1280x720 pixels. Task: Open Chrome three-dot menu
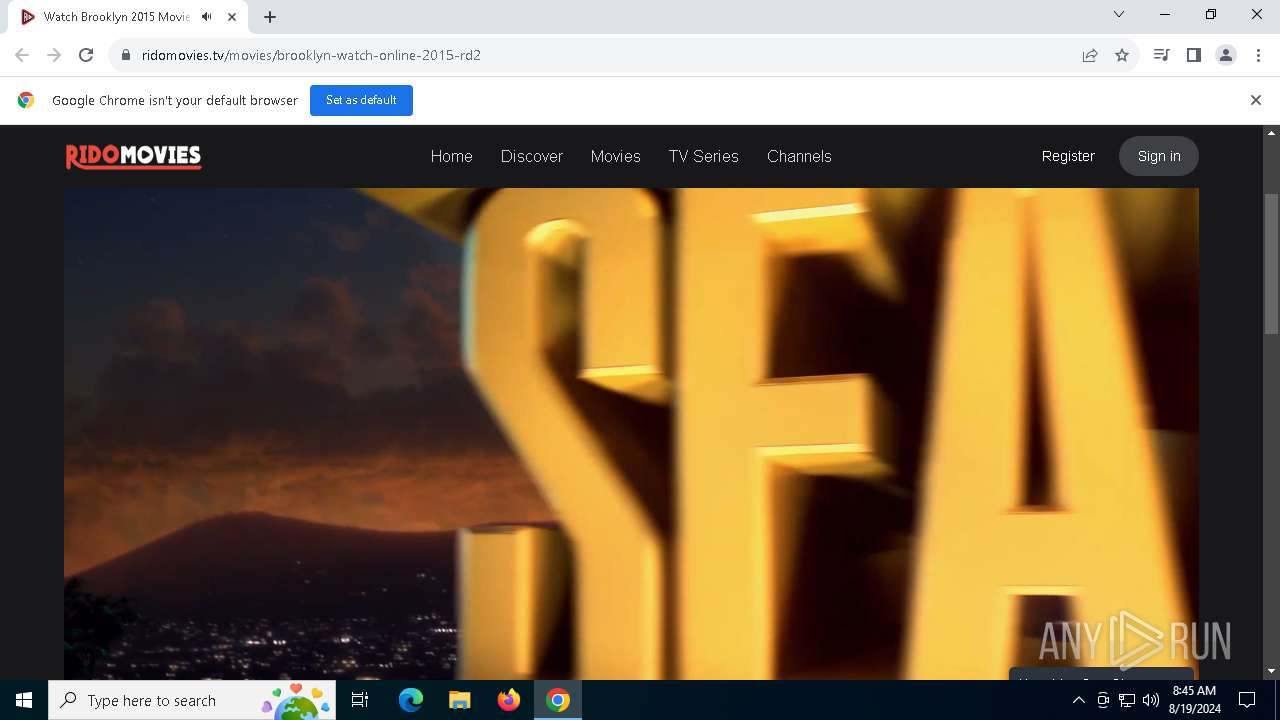pyautogui.click(x=1258, y=55)
